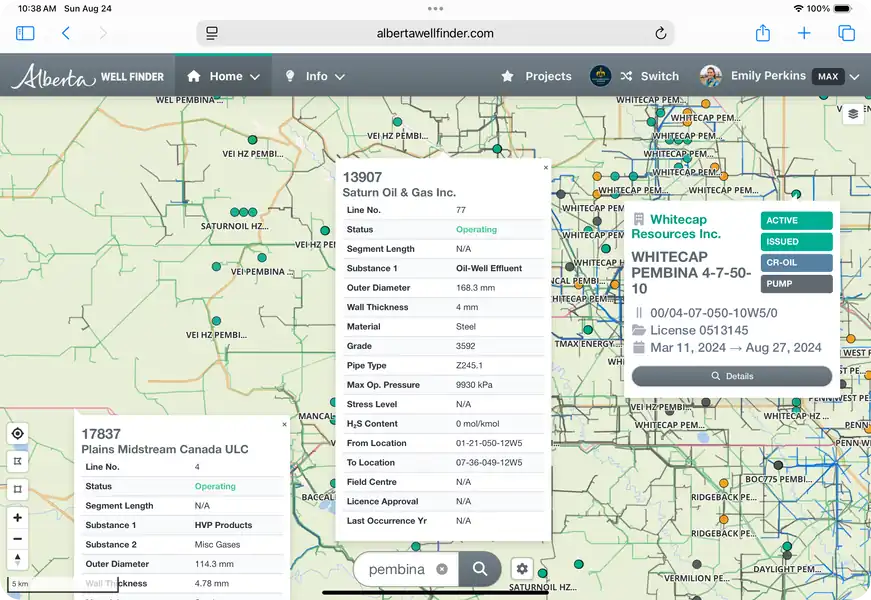Click the date range Mar 11, 2024
871x600 pixels.
point(688,348)
